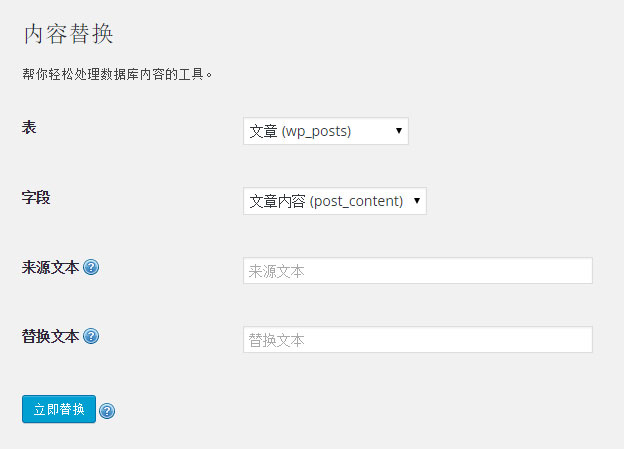Click the 内容替换 page heading

tap(69, 34)
